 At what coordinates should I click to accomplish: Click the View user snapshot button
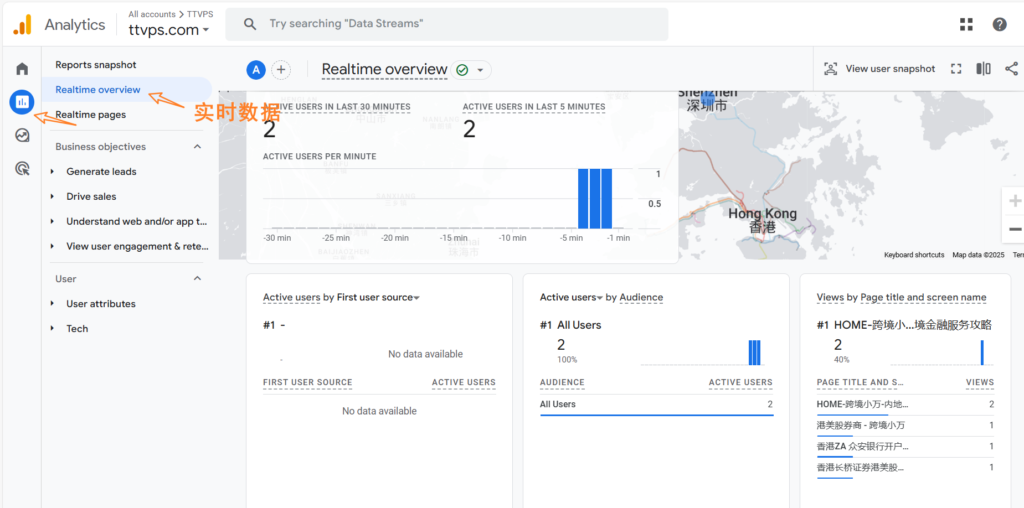tap(878, 69)
